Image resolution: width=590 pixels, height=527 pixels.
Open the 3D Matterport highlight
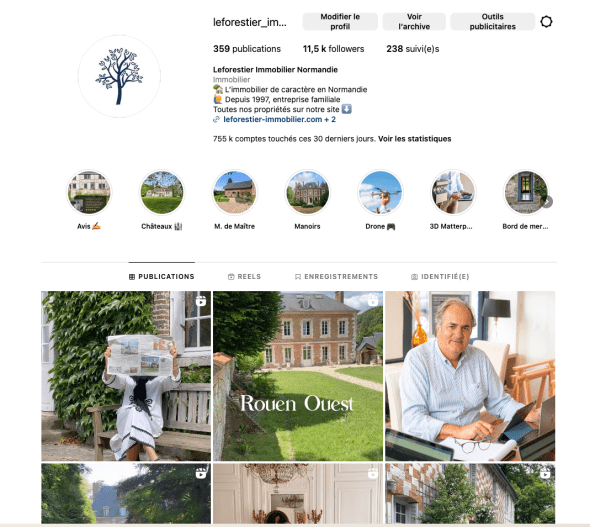click(453, 192)
